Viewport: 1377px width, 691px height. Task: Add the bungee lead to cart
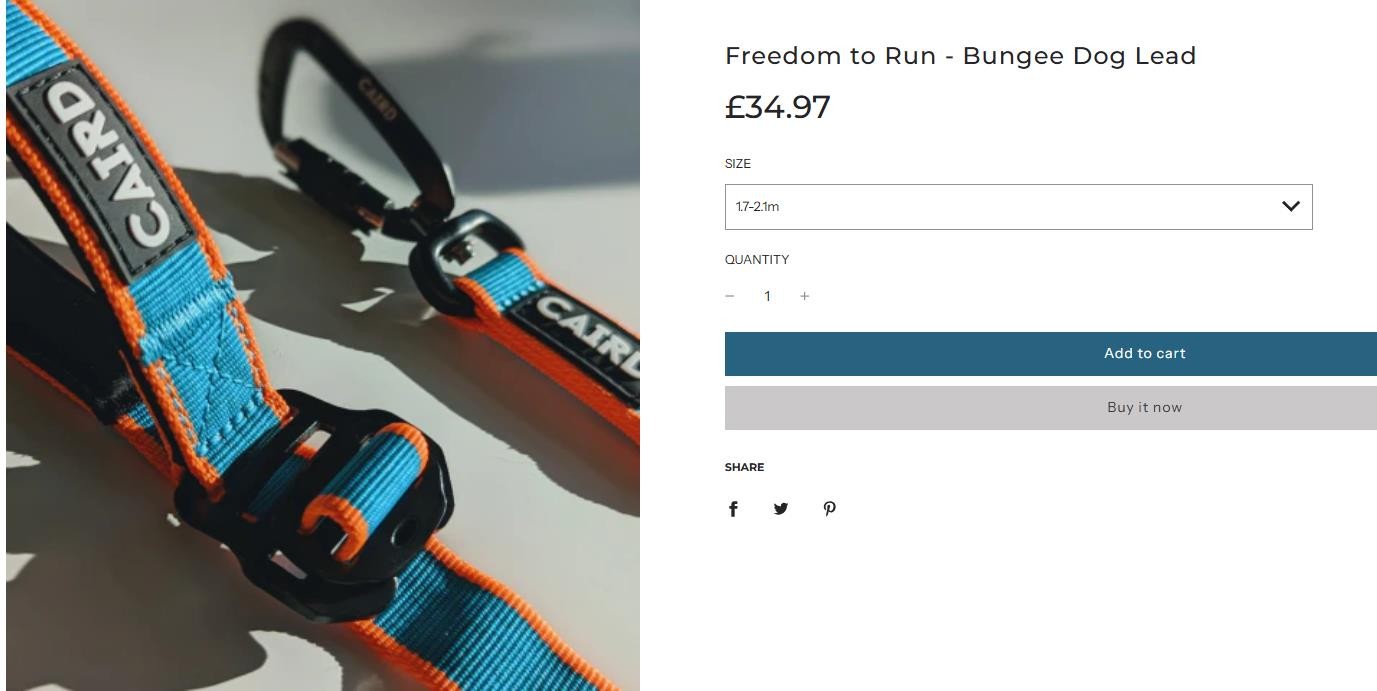[1051, 354]
